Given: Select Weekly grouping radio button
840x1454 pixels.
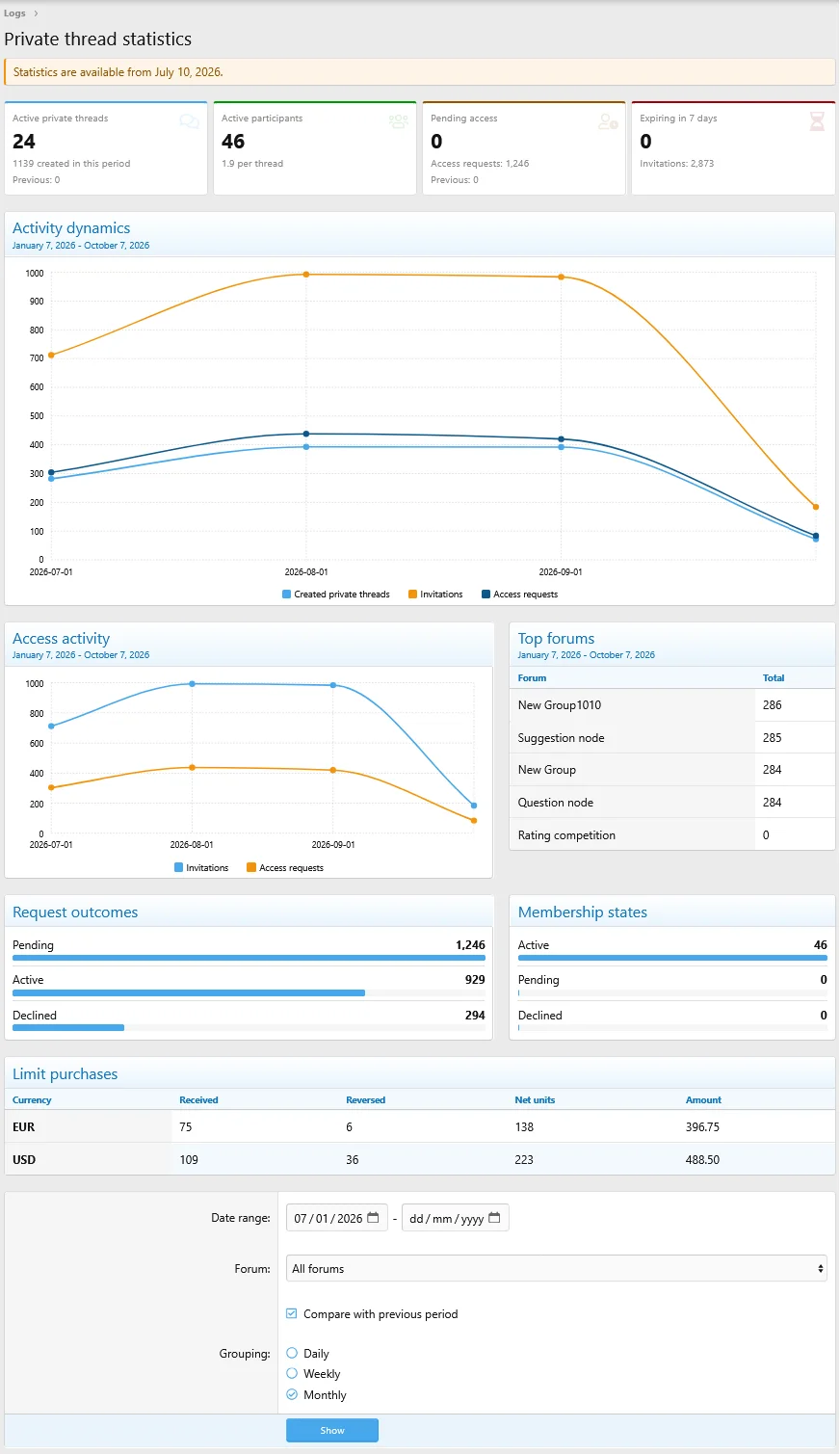Looking at the screenshot, I should coord(292,1373).
